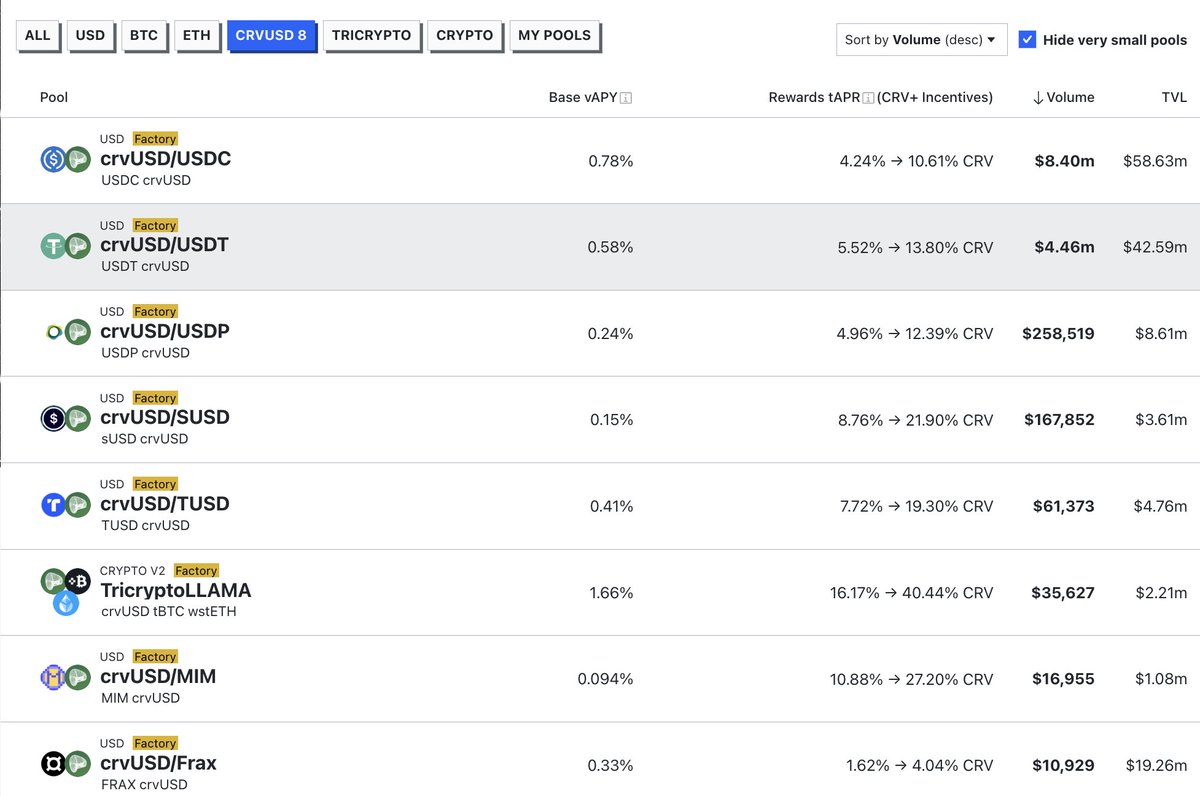This screenshot has width=1200, height=796.
Task: Click the $61,373 volume value
Action: (x=1063, y=506)
